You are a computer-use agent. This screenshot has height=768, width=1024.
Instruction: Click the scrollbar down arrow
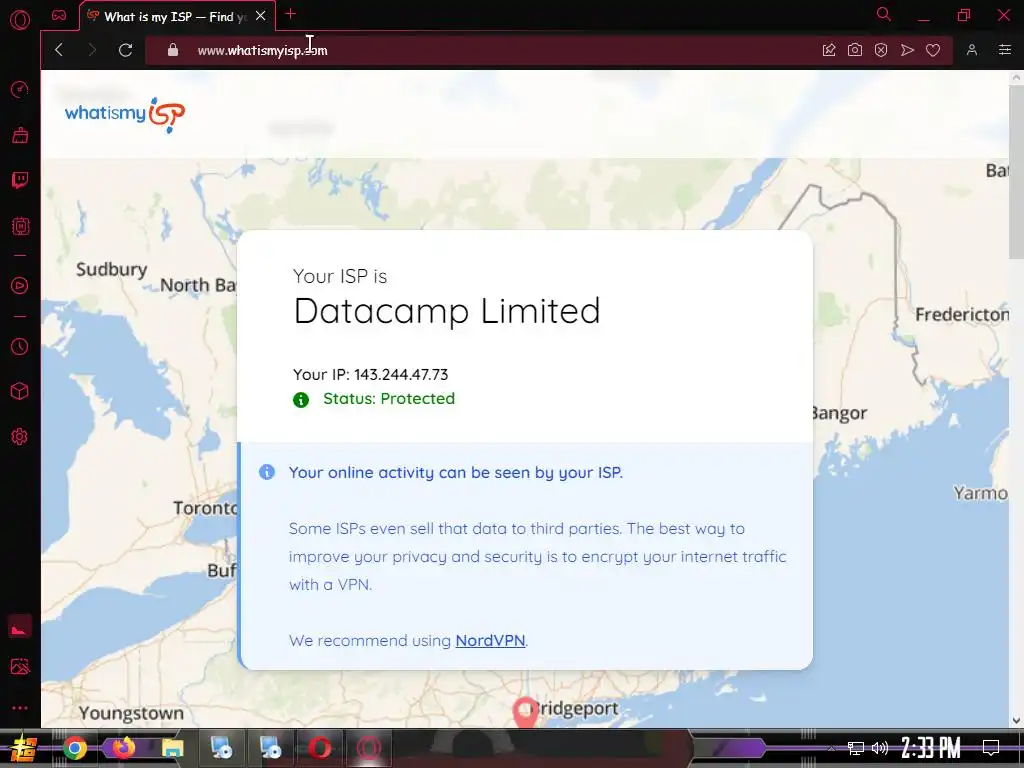[x=1016, y=720]
